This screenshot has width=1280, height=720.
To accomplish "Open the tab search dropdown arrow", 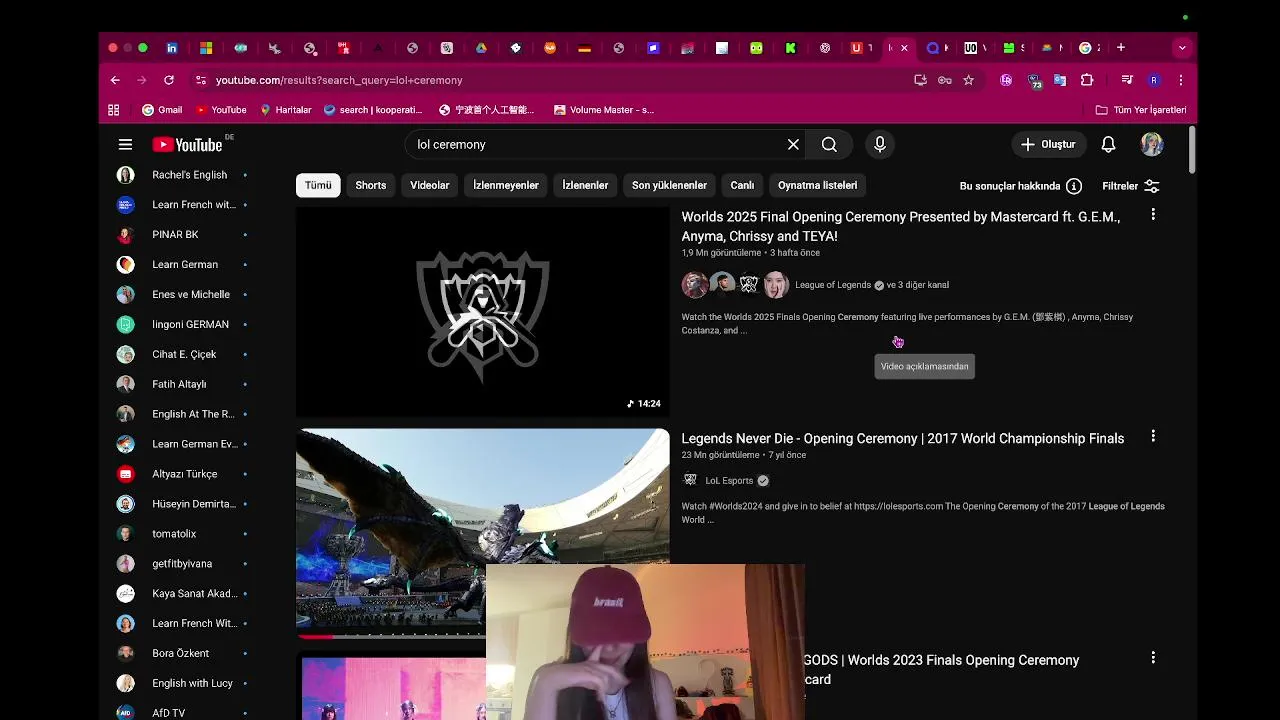I will (x=1182, y=47).
